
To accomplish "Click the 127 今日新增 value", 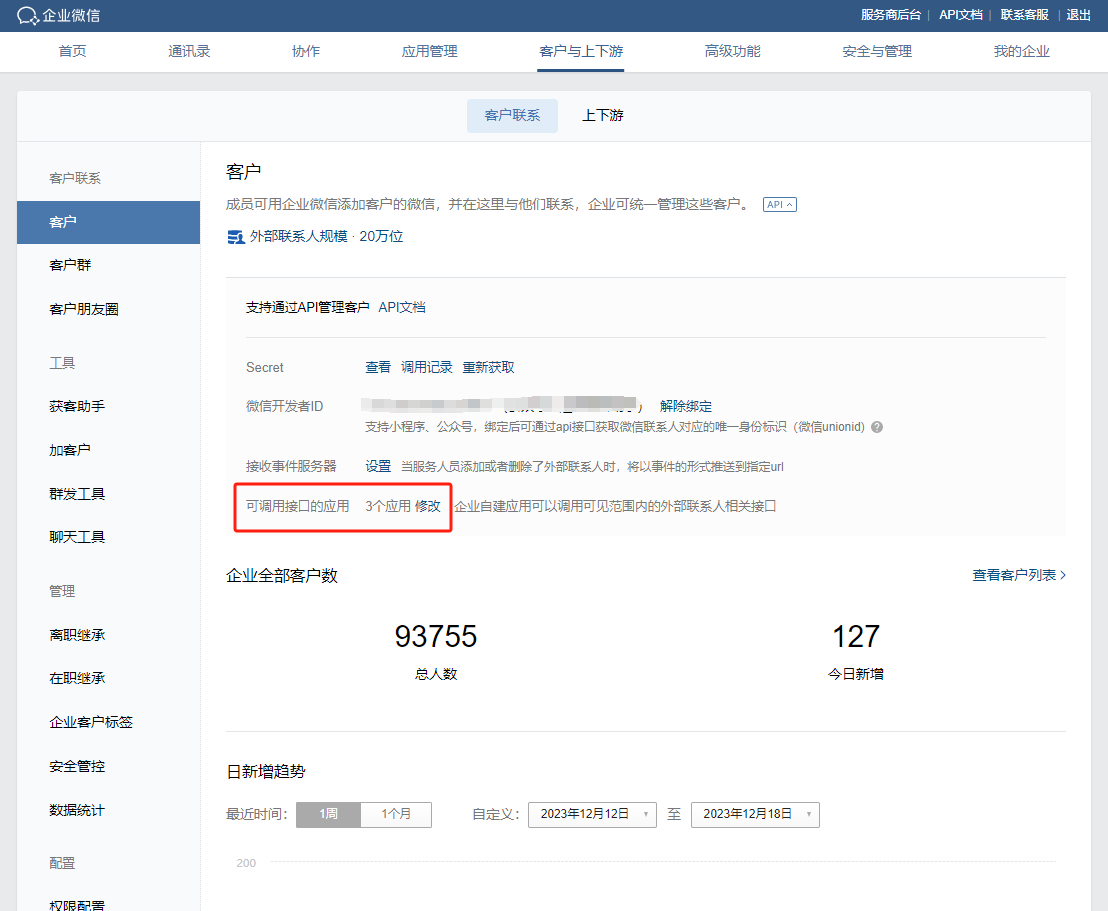I will tap(856, 636).
